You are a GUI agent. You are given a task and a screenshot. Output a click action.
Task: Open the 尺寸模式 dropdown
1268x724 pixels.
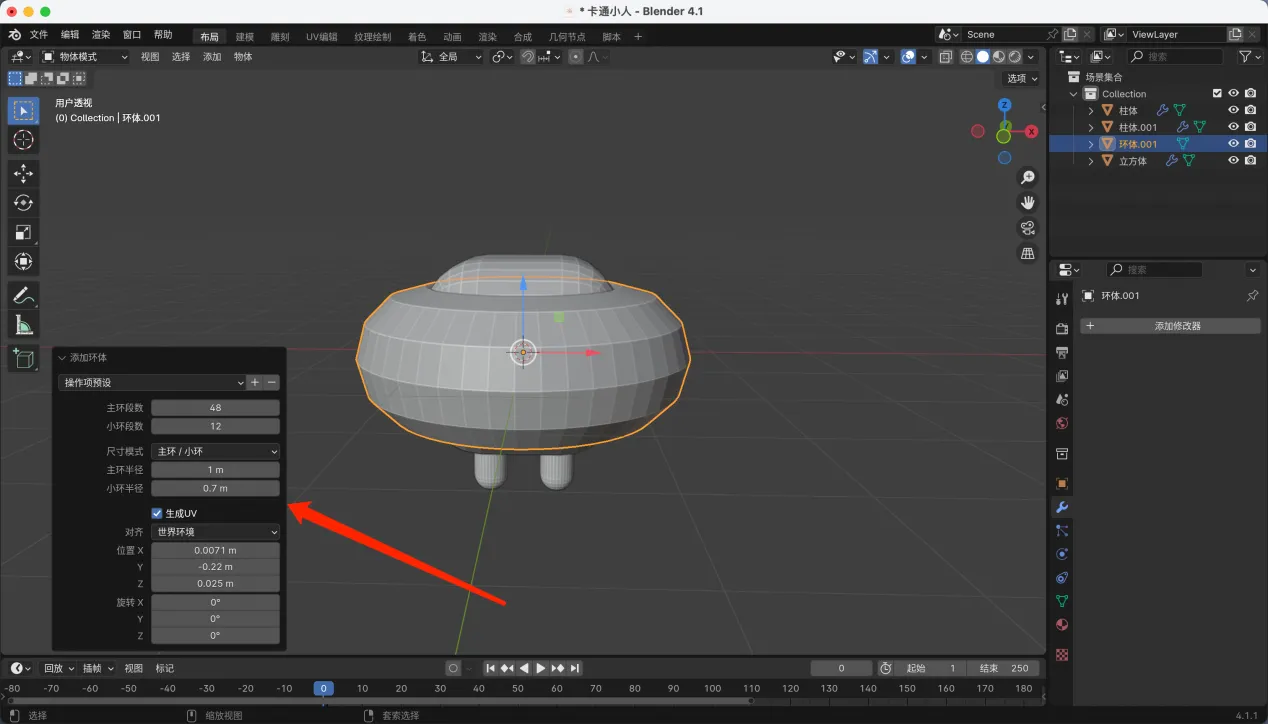[x=215, y=451]
